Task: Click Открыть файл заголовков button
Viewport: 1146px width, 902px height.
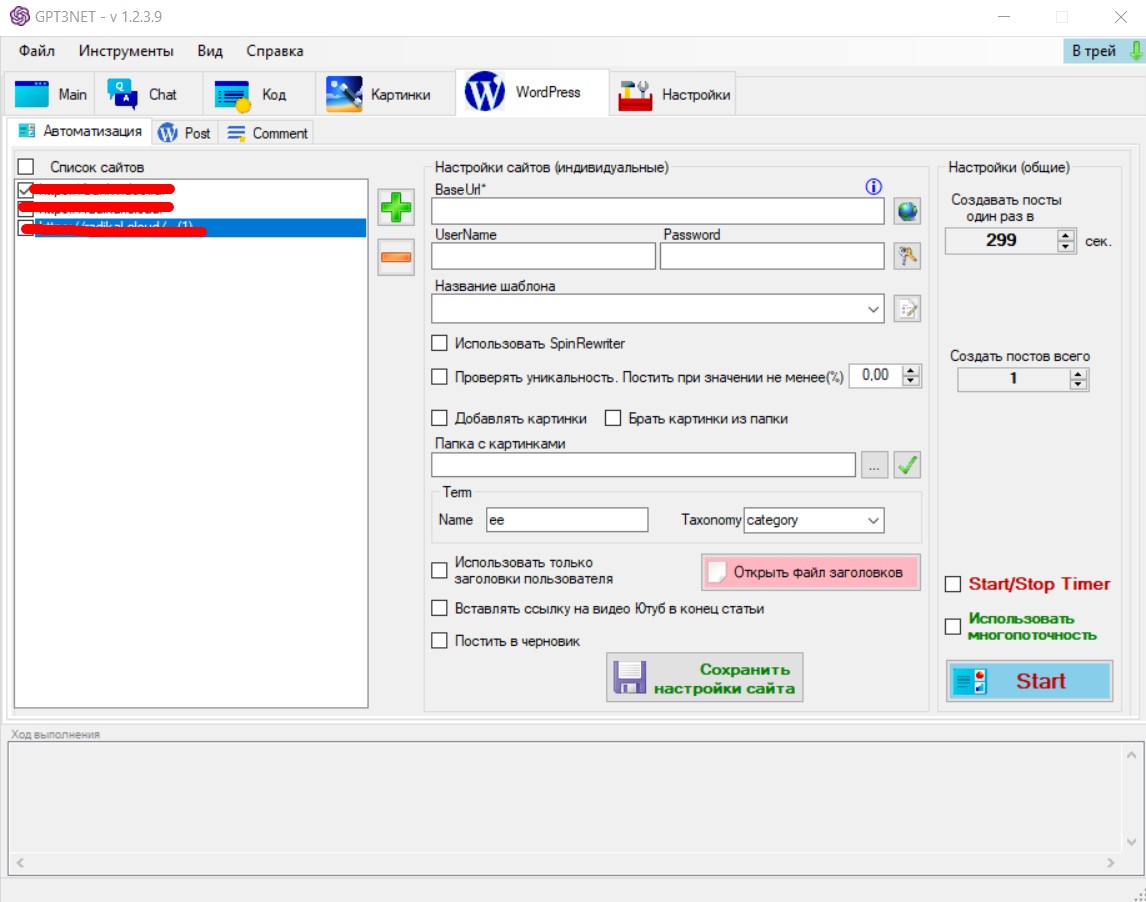Action: [x=811, y=572]
